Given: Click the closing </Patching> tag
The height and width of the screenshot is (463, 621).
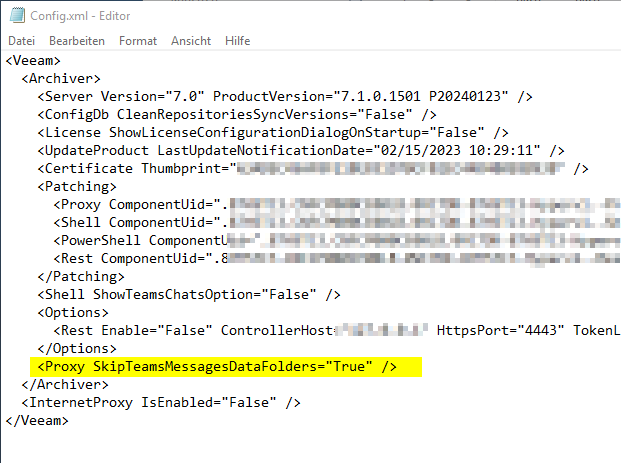Looking at the screenshot, I should [x=81, y=276].
